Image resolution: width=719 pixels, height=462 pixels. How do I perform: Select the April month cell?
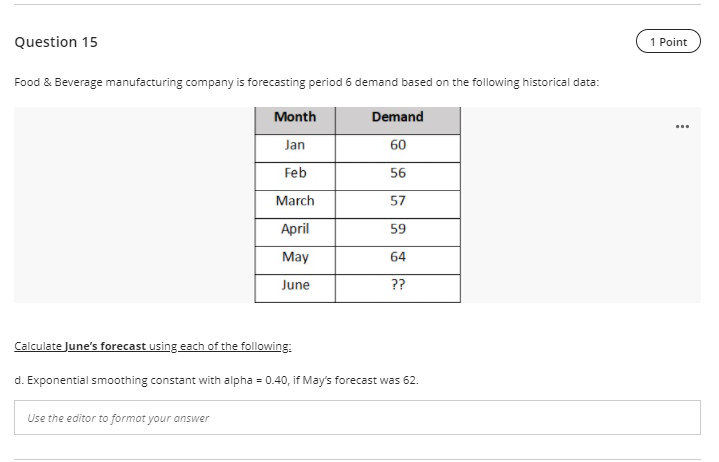pyautogui.click(x=295, y=232)
